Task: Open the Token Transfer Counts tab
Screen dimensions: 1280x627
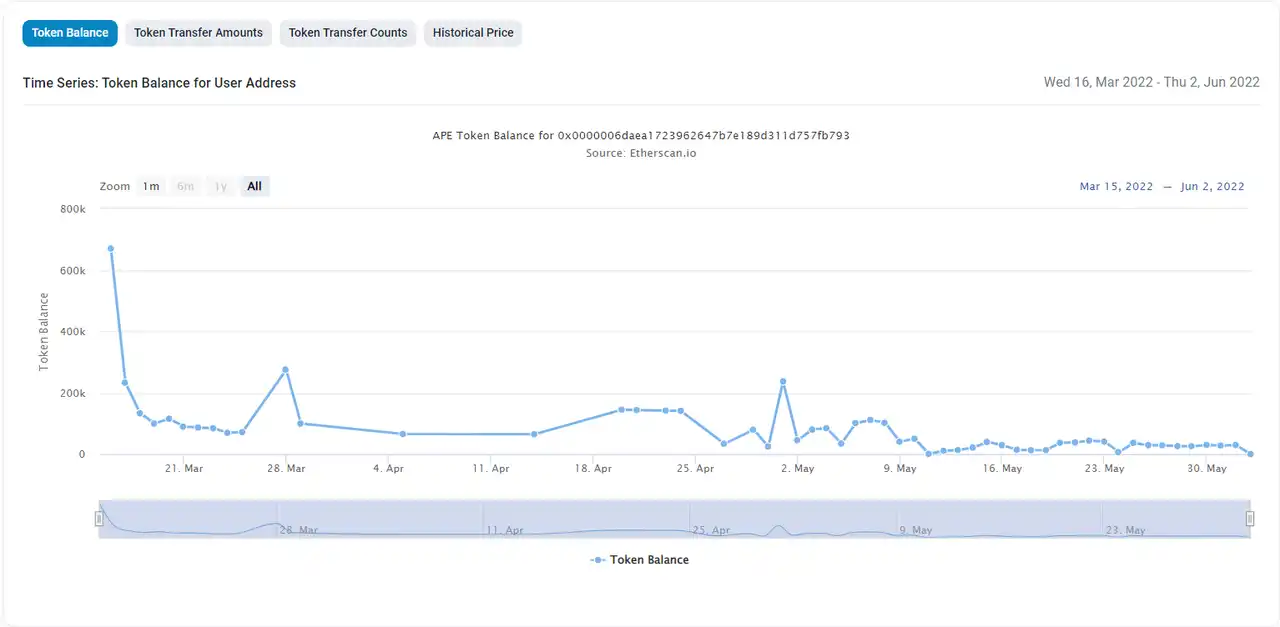Action: coord(348,33)
